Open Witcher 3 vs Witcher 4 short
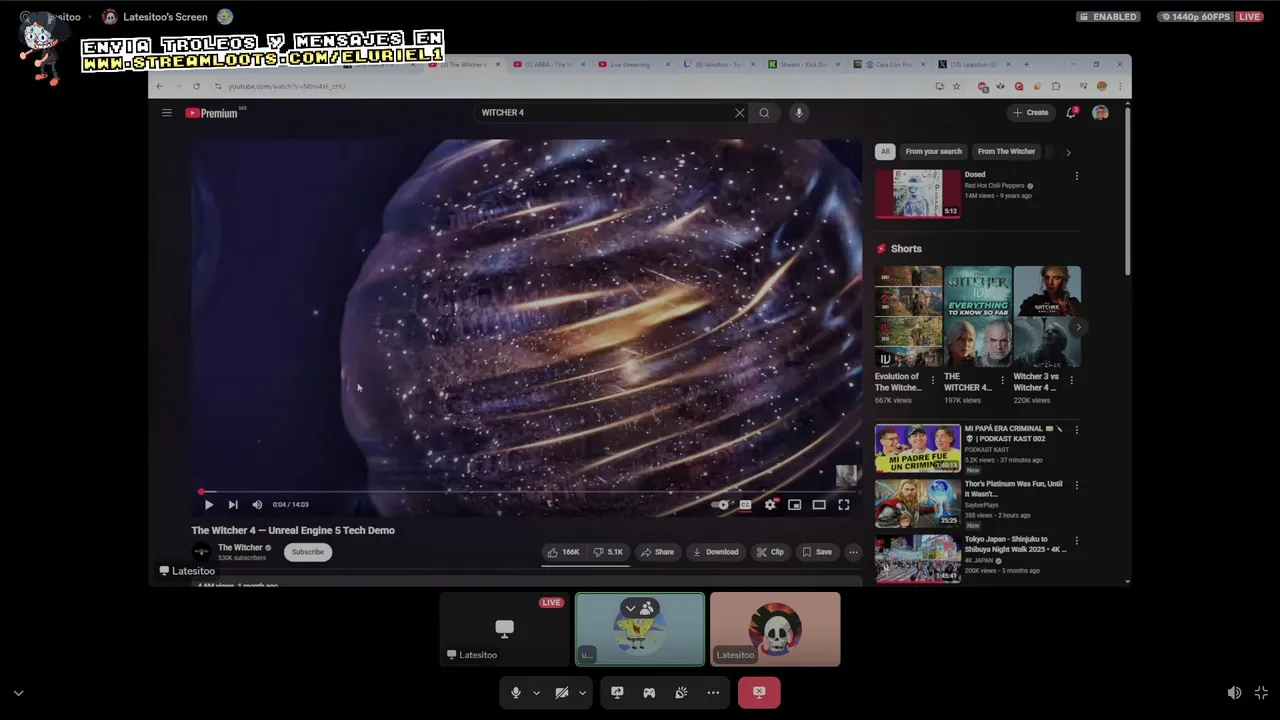Image resolution: width=1280 pixels, height=720 pixels. [1047, 317]
